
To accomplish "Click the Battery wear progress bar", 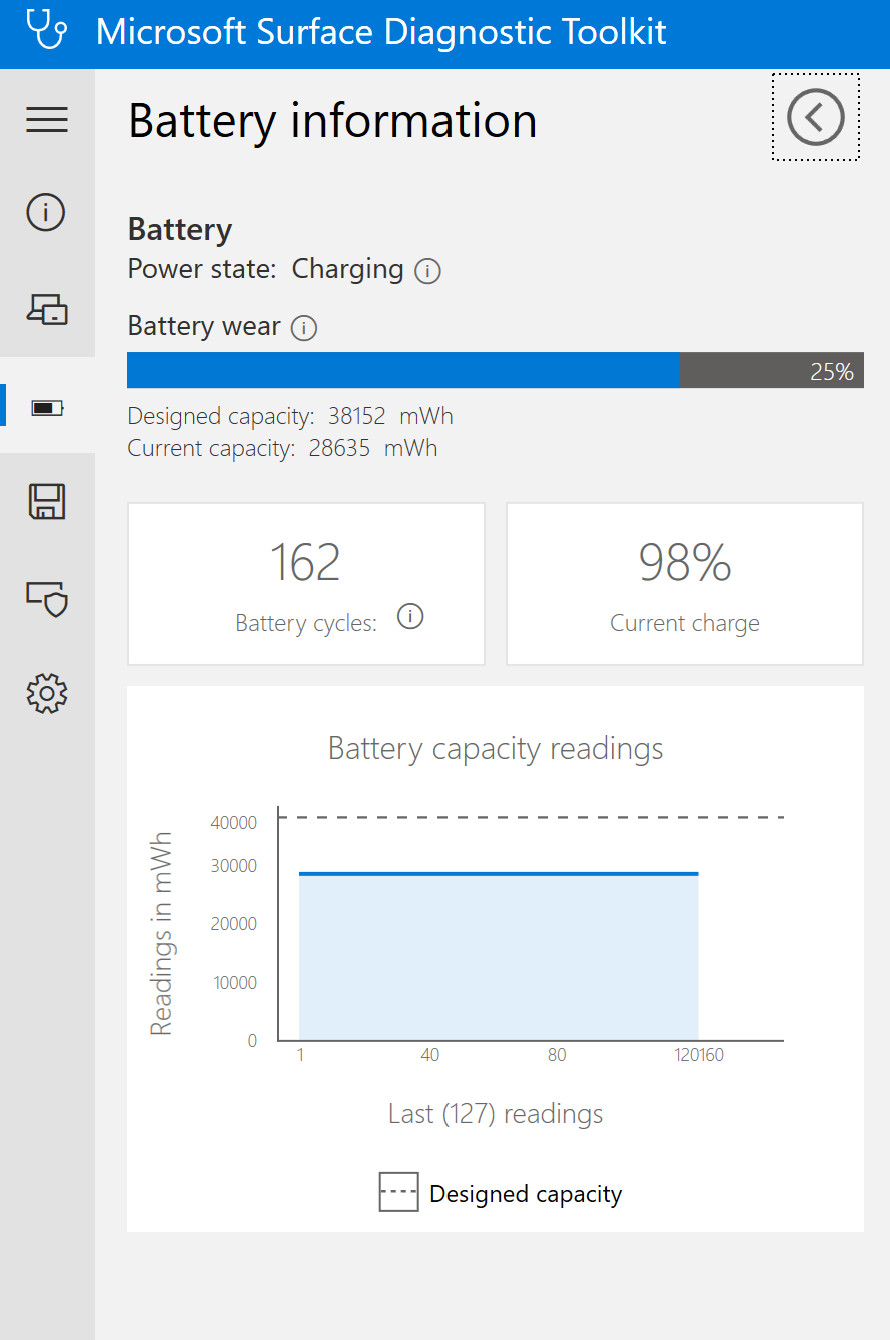I will pyautogui.click(x=495, y=370).
